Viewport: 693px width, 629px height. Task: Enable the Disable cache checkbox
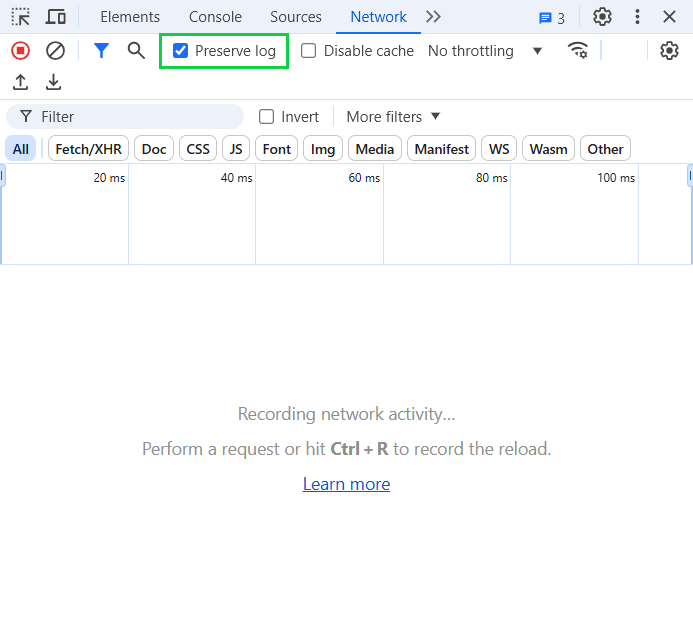[309, 51]
